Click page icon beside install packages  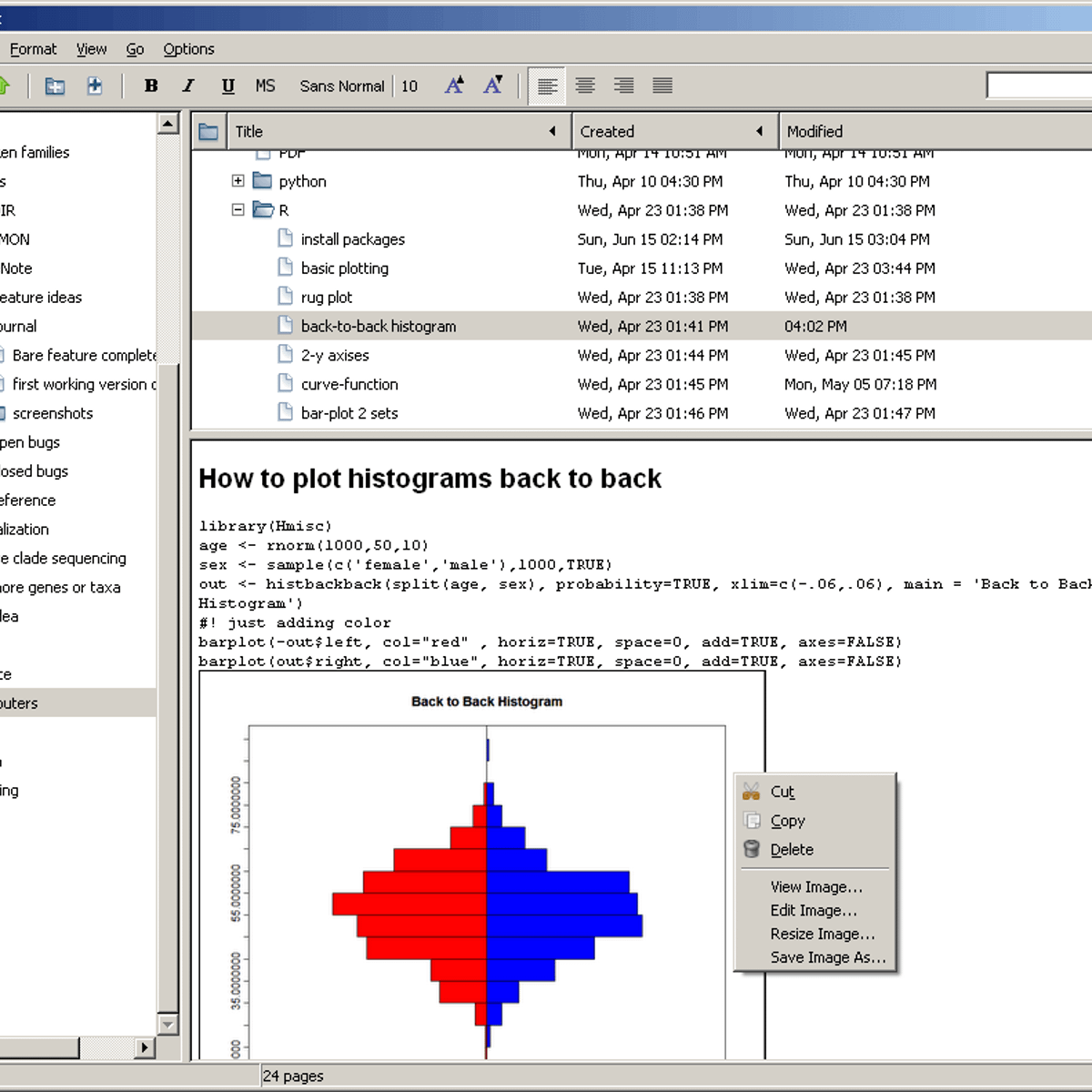(285, 238)
